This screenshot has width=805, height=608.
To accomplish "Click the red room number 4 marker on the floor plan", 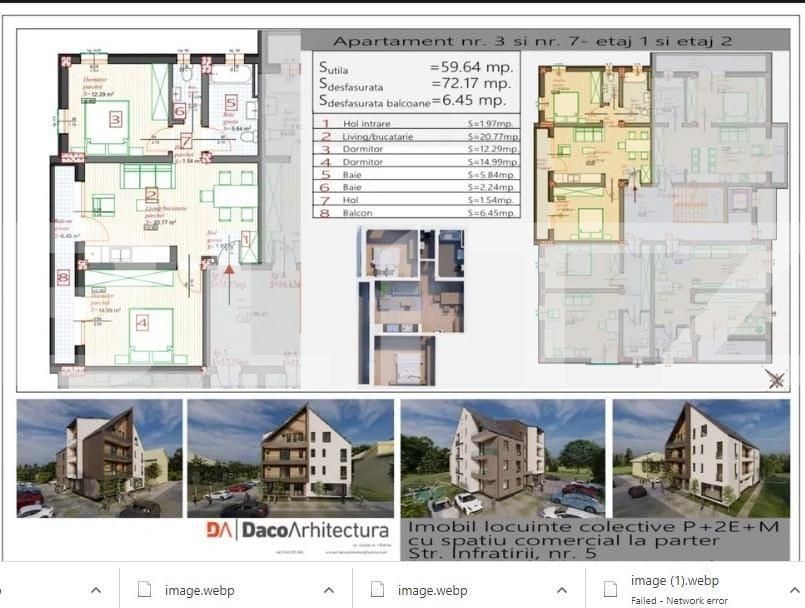I will pyautogui.click(x=141, y=322).
